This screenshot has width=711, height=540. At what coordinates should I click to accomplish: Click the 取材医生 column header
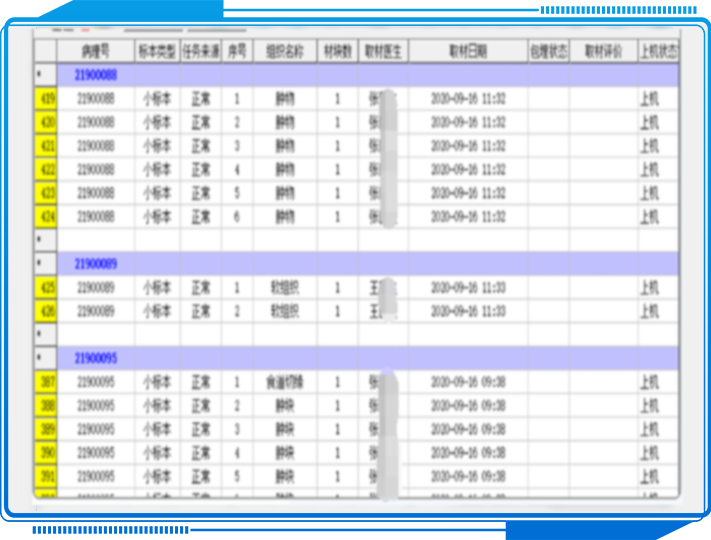click(x=383, y=51)
